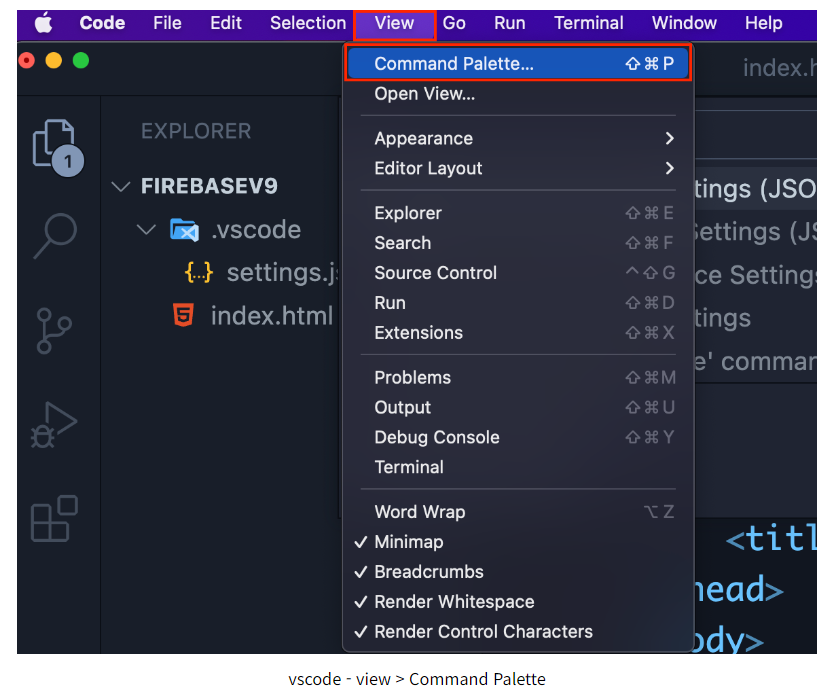Screen dimensions: 836x691
Task: Collapse the FIREBASEV9 folder chevron
Action: point(121,187)
